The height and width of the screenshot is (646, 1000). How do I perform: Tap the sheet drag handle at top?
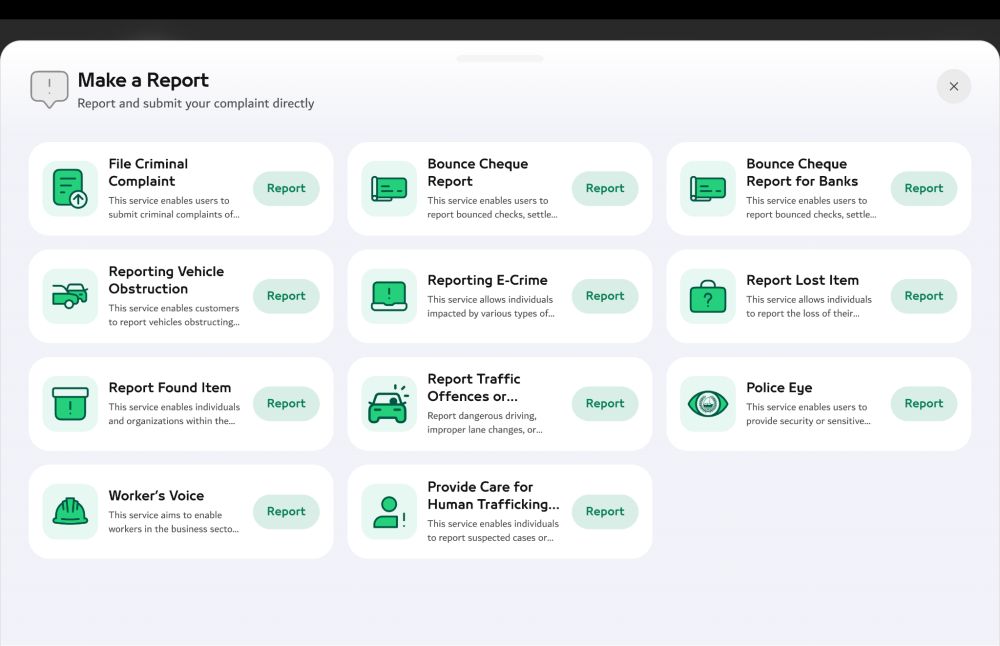pos(500,59)
